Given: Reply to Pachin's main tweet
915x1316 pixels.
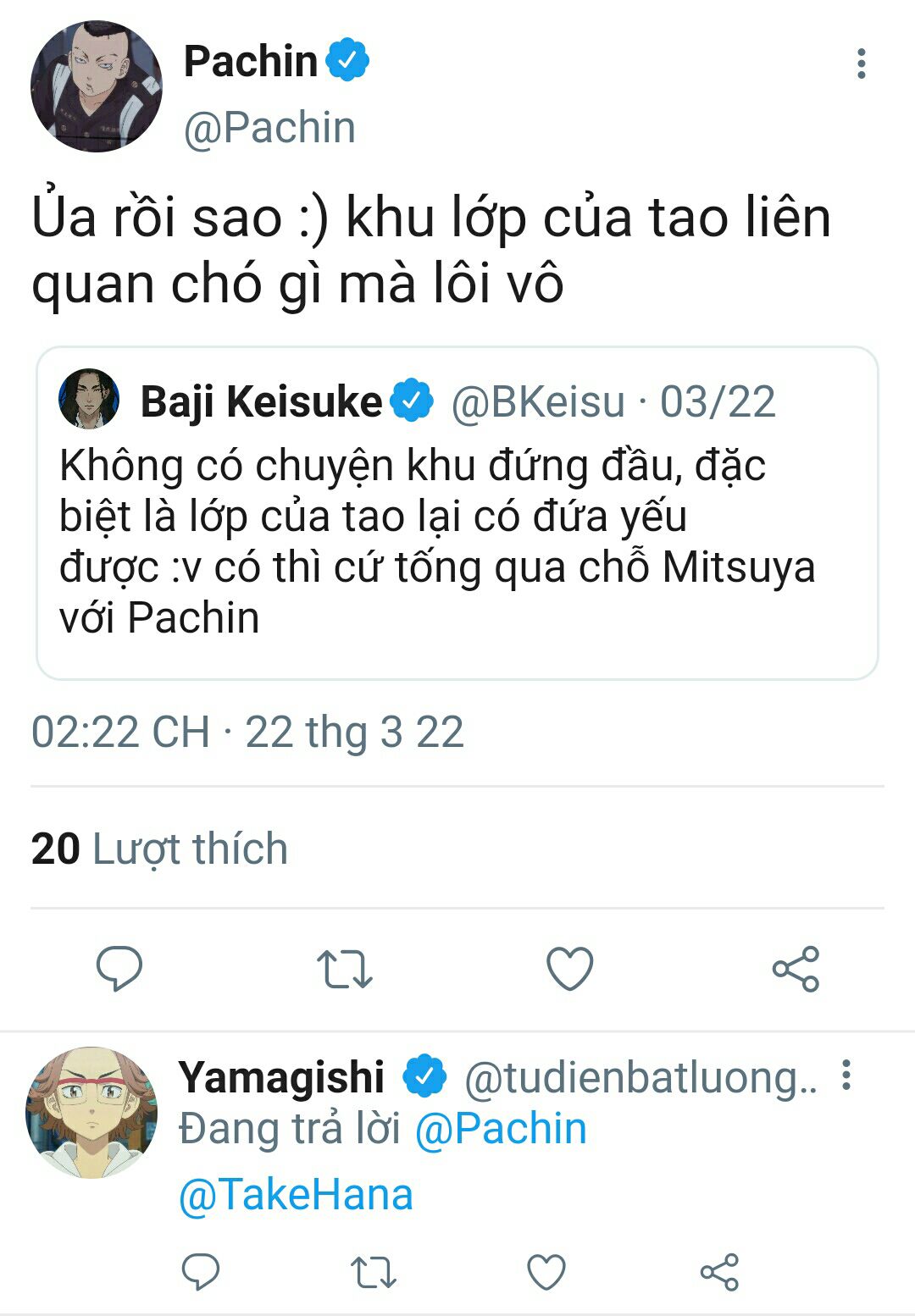Looking at the screenshot, I should pos(119,968).
